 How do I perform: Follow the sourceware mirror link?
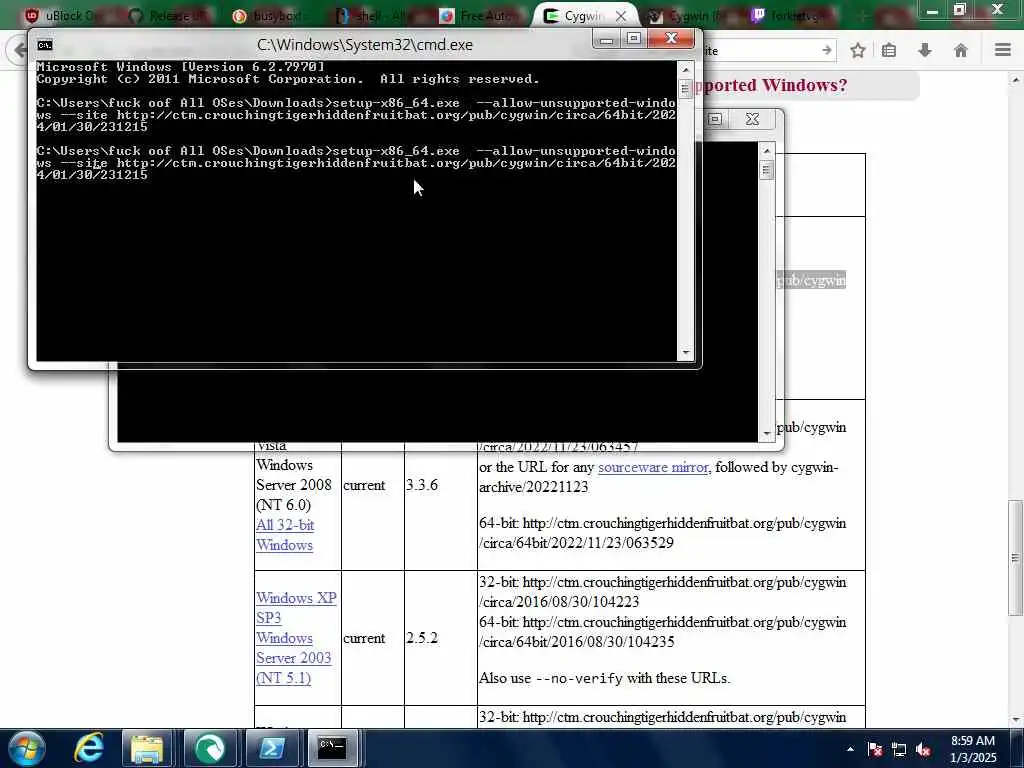click(653, 468)
